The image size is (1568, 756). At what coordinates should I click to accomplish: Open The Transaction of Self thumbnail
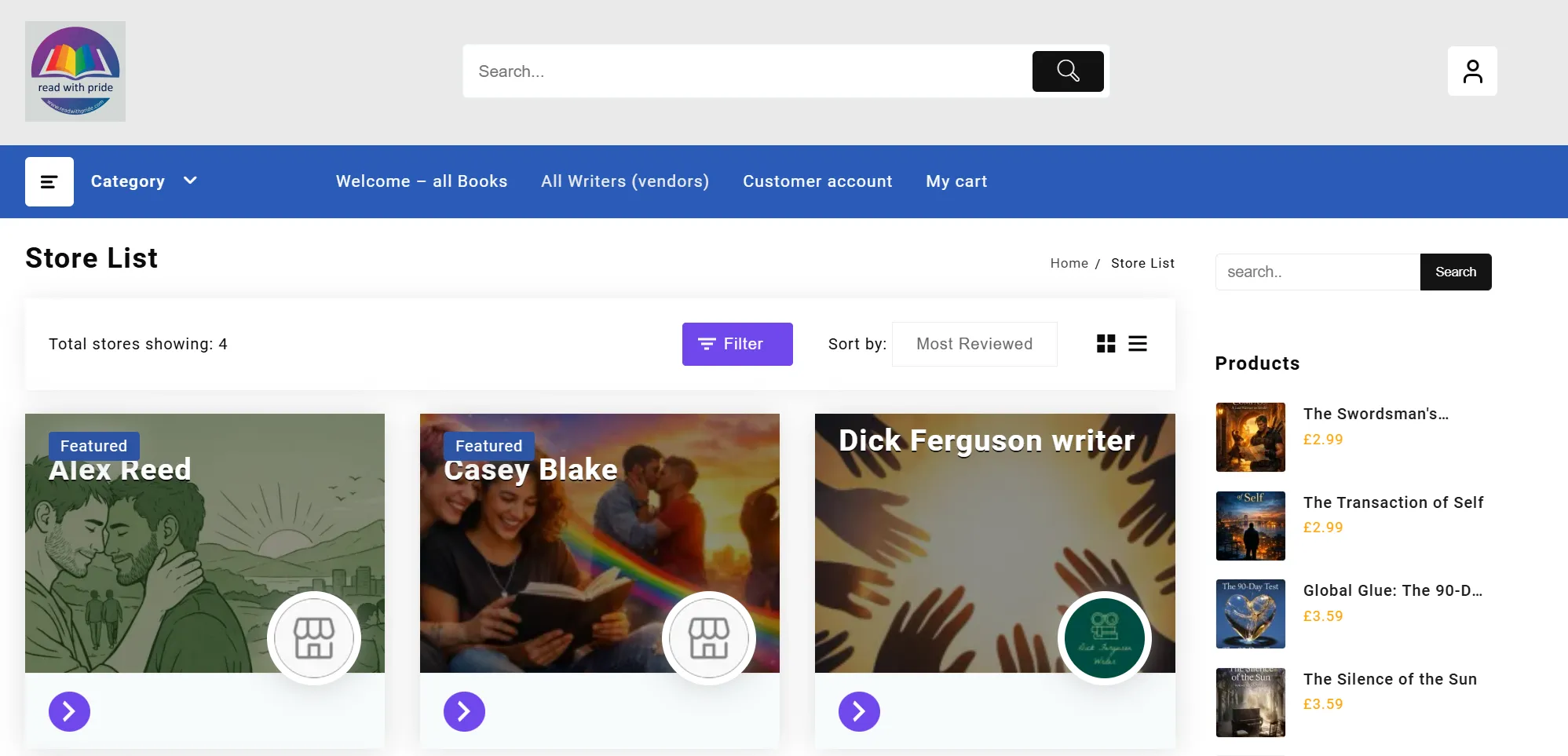click(x=1250, y=525)
